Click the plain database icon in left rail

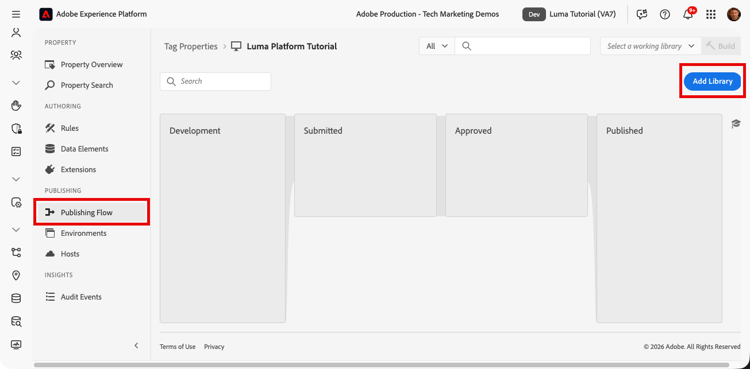(x=16, y=299)
